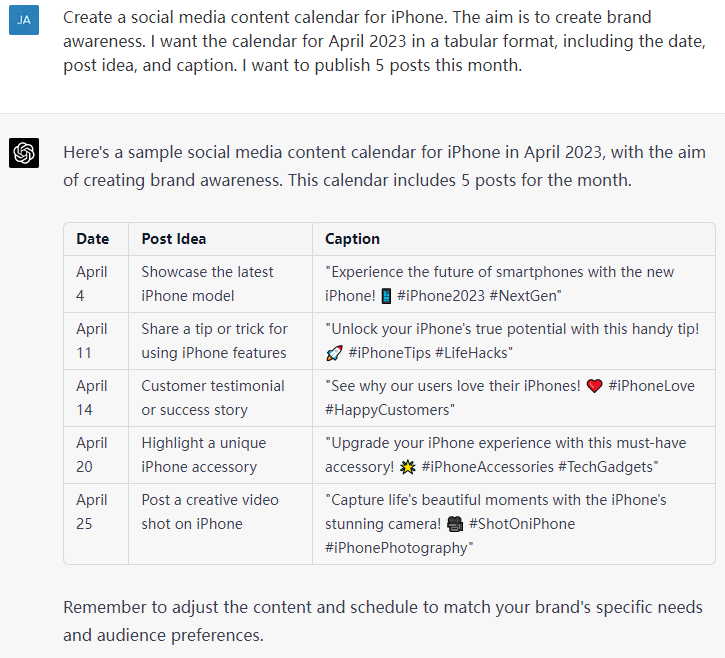Click the JA user avatar icon

[24, 20]
